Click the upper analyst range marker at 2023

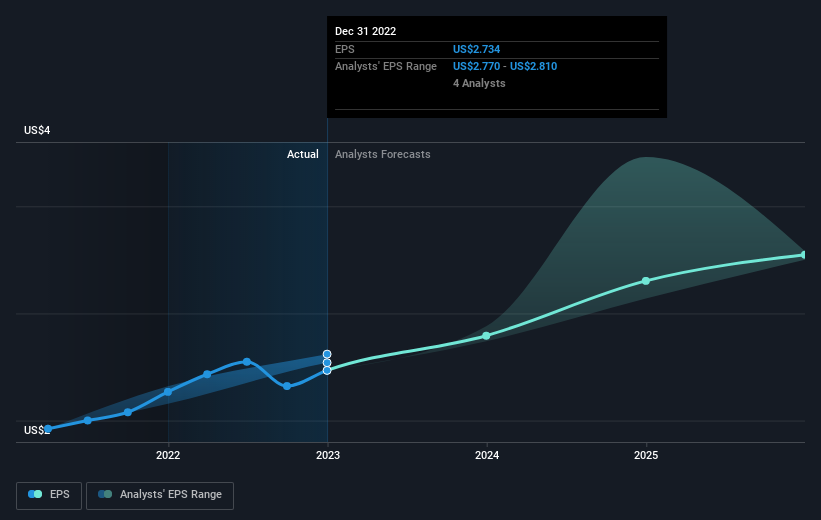(327, 355)
